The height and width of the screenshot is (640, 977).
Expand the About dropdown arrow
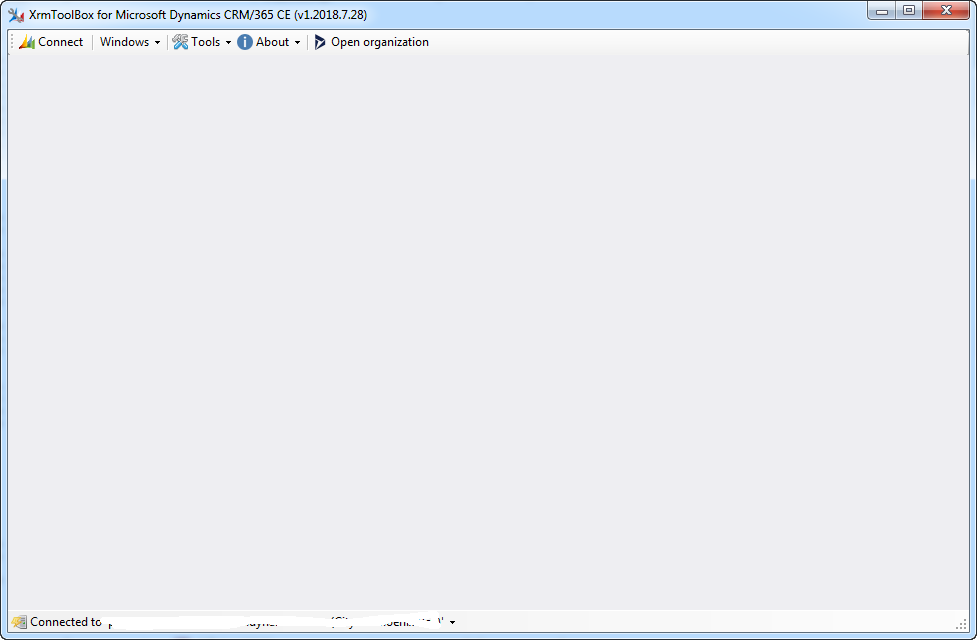click(297, 42)
